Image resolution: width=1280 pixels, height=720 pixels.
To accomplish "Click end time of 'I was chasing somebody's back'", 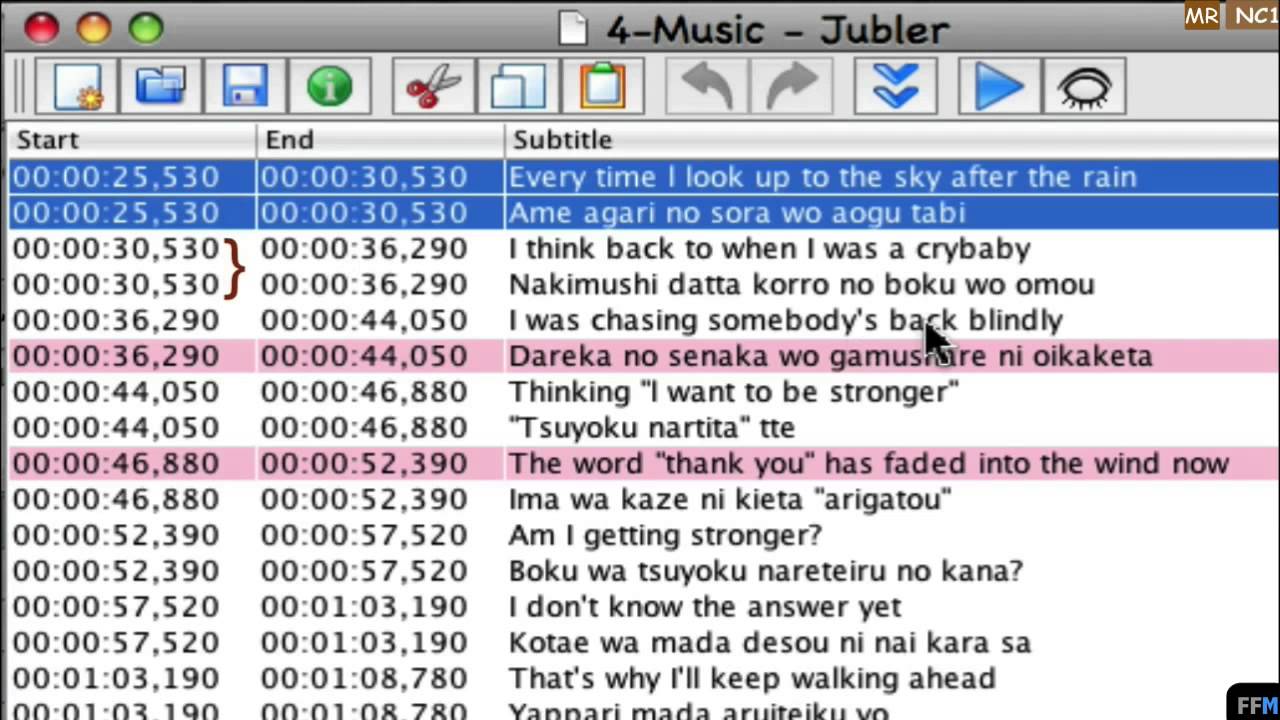I will (364, 321).
